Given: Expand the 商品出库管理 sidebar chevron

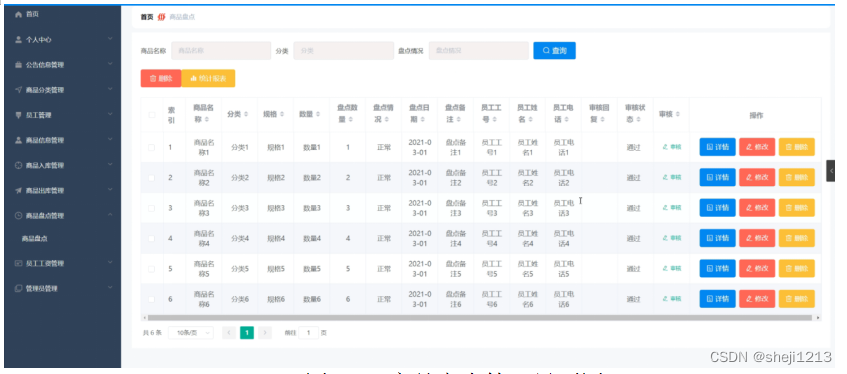Looking at the screenshot, I should (x=110, y=190).
